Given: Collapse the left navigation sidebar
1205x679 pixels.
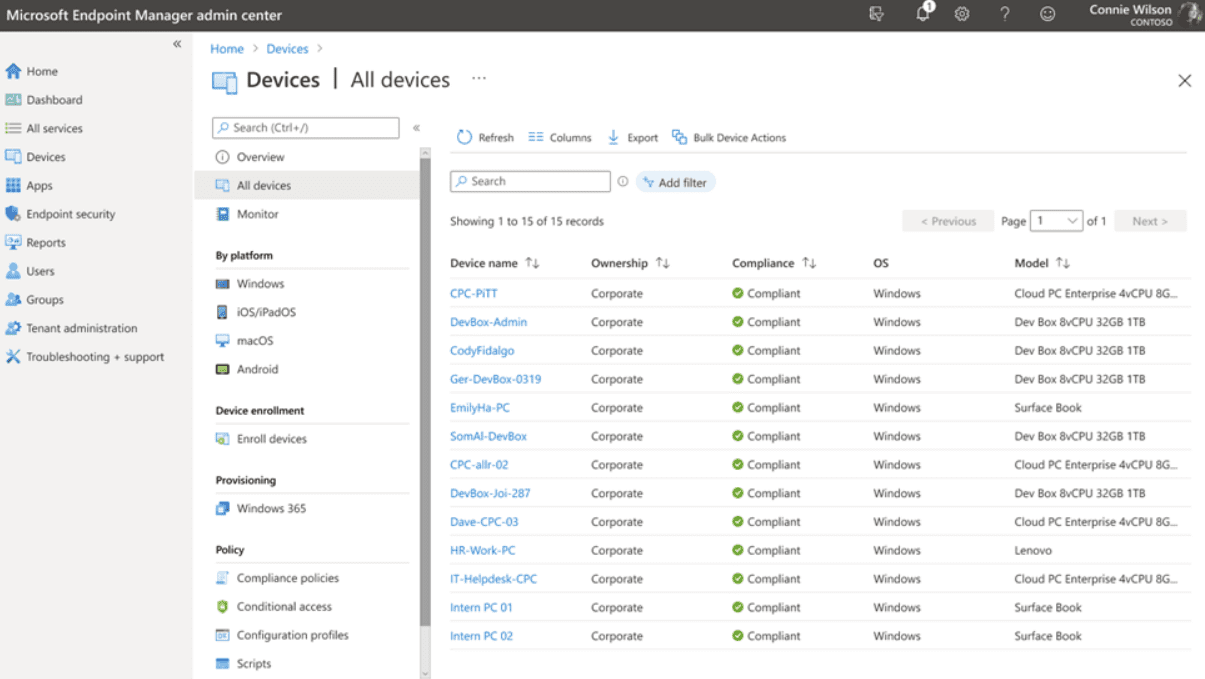Looking at the screenshot, I should tap(177, 45).
